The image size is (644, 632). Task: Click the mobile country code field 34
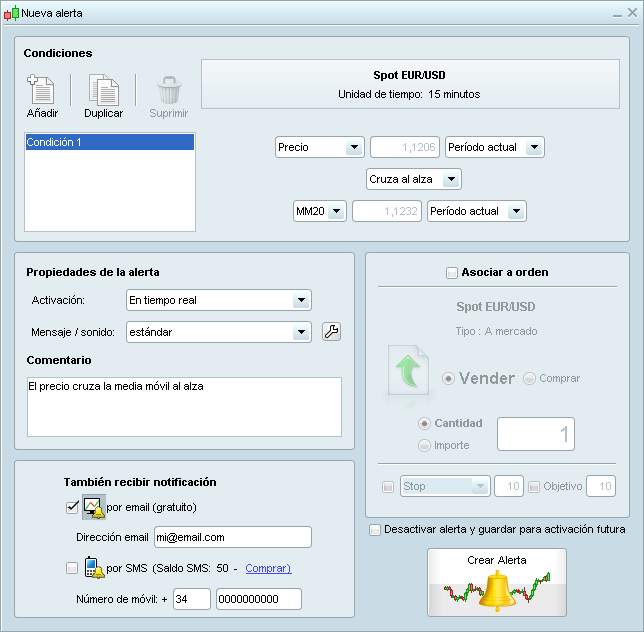192,599
